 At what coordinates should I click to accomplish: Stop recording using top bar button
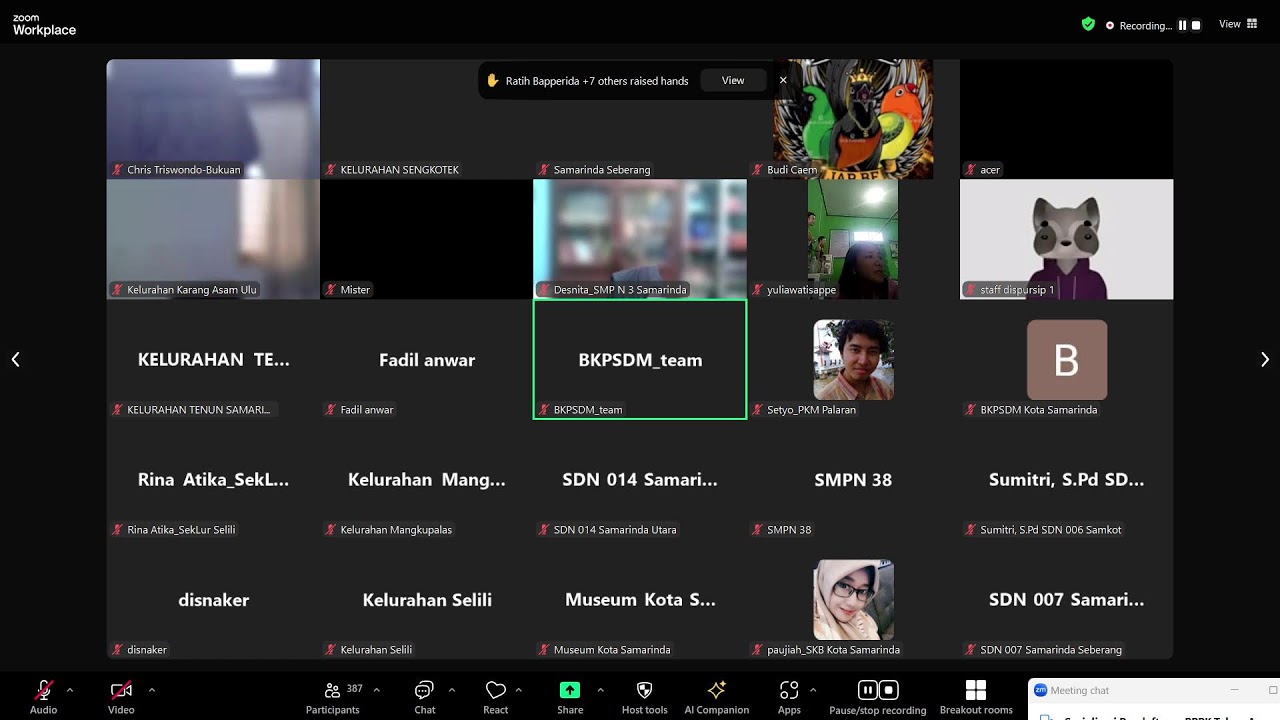tap(1196, 25)
